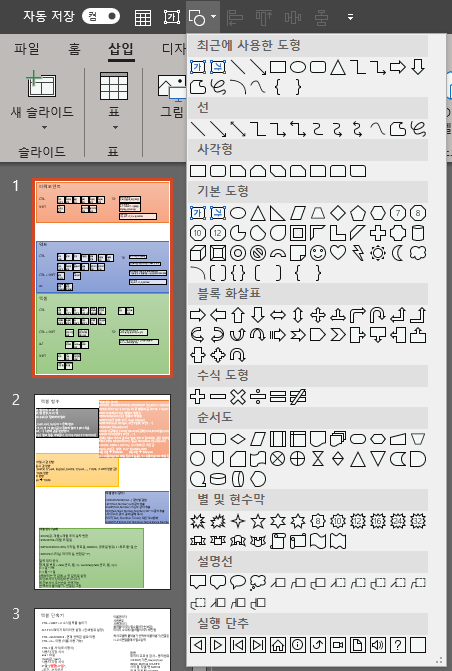Pick the oval speech bubble callout

click(x=238, y=582)
